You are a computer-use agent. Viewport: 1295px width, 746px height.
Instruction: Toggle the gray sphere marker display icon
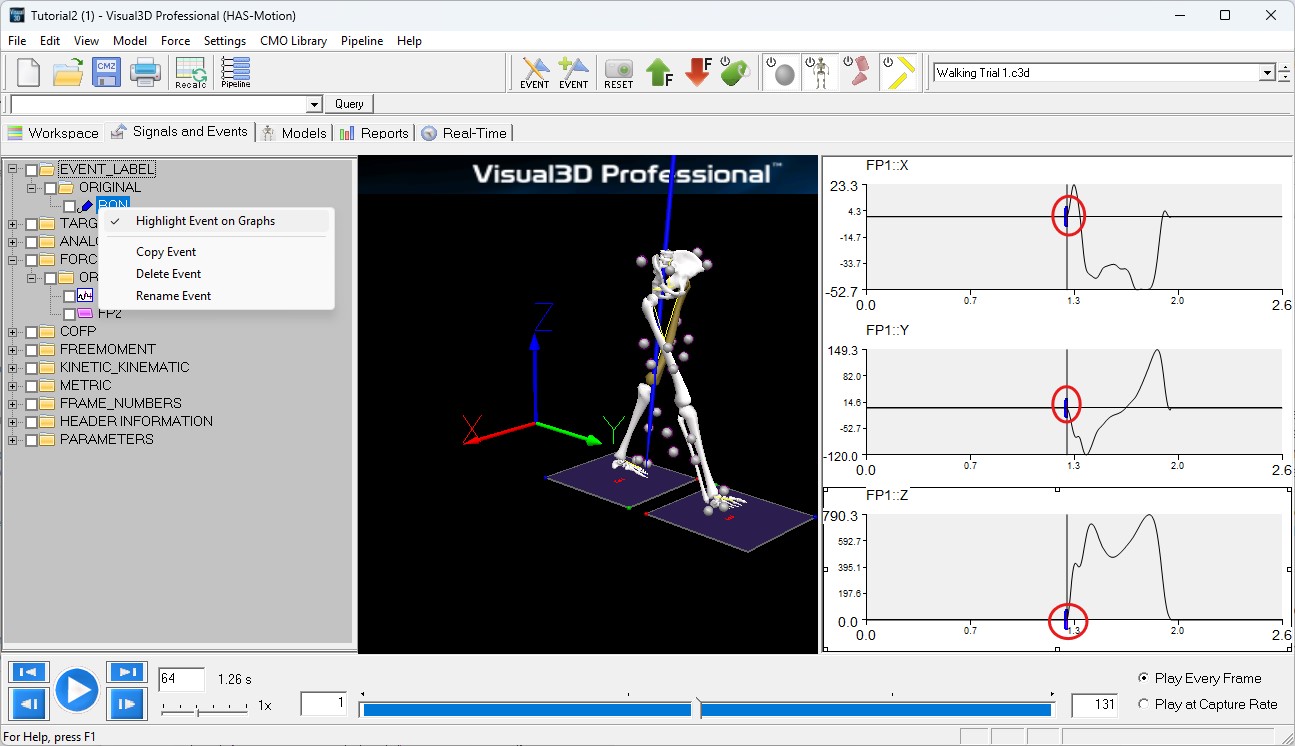tap(782, 73)
